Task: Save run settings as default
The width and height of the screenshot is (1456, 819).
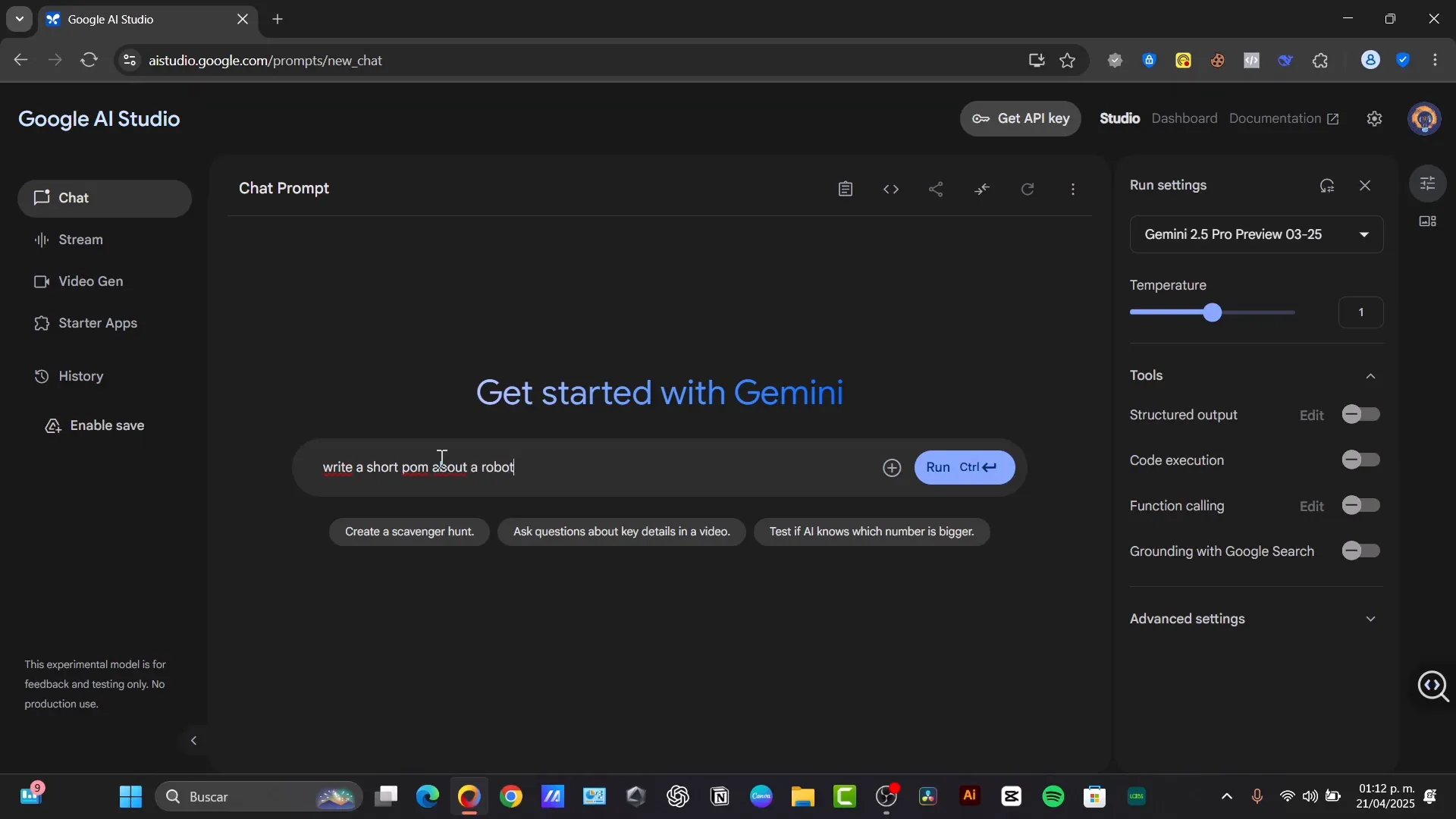Action: 1328,185
